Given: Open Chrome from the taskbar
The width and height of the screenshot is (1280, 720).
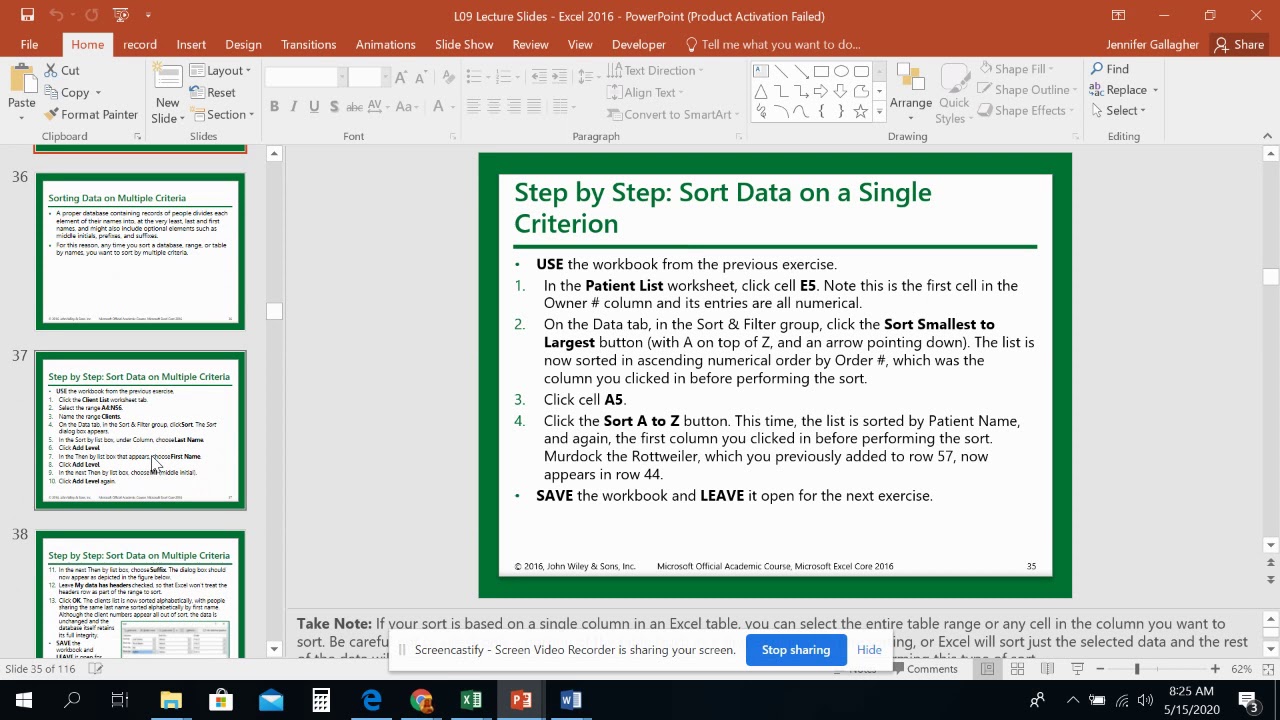Looking at the screenshot, I should [x=421, y=700].
